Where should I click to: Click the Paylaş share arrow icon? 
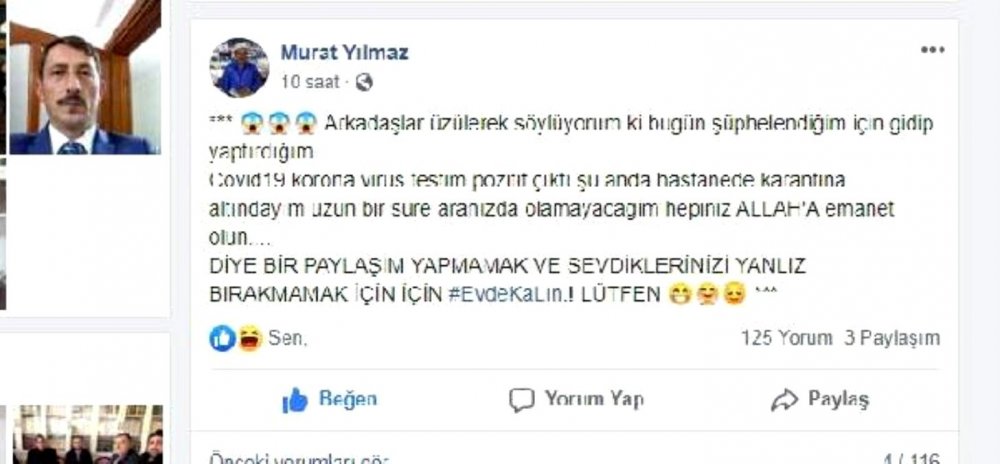tap(784, 400)
